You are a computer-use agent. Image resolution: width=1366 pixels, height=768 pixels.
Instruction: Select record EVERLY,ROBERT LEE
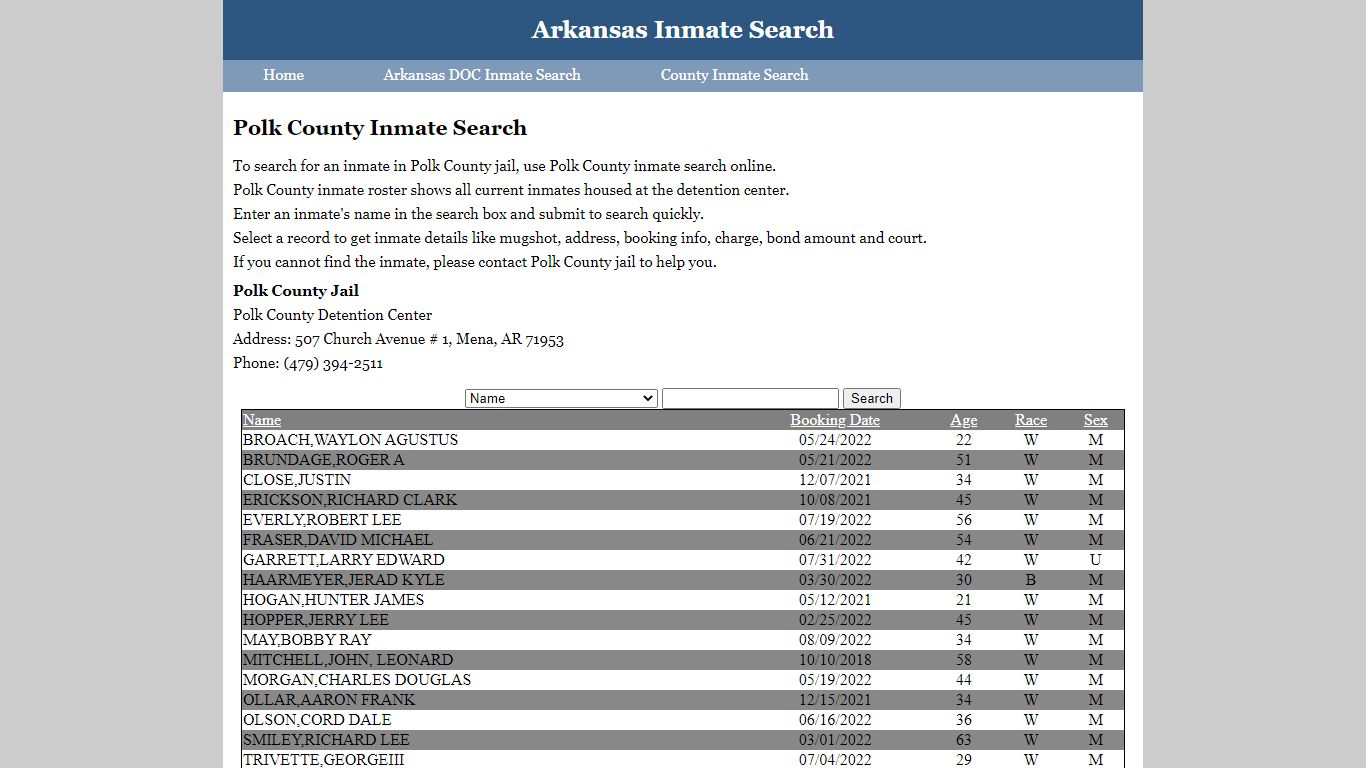683,520
